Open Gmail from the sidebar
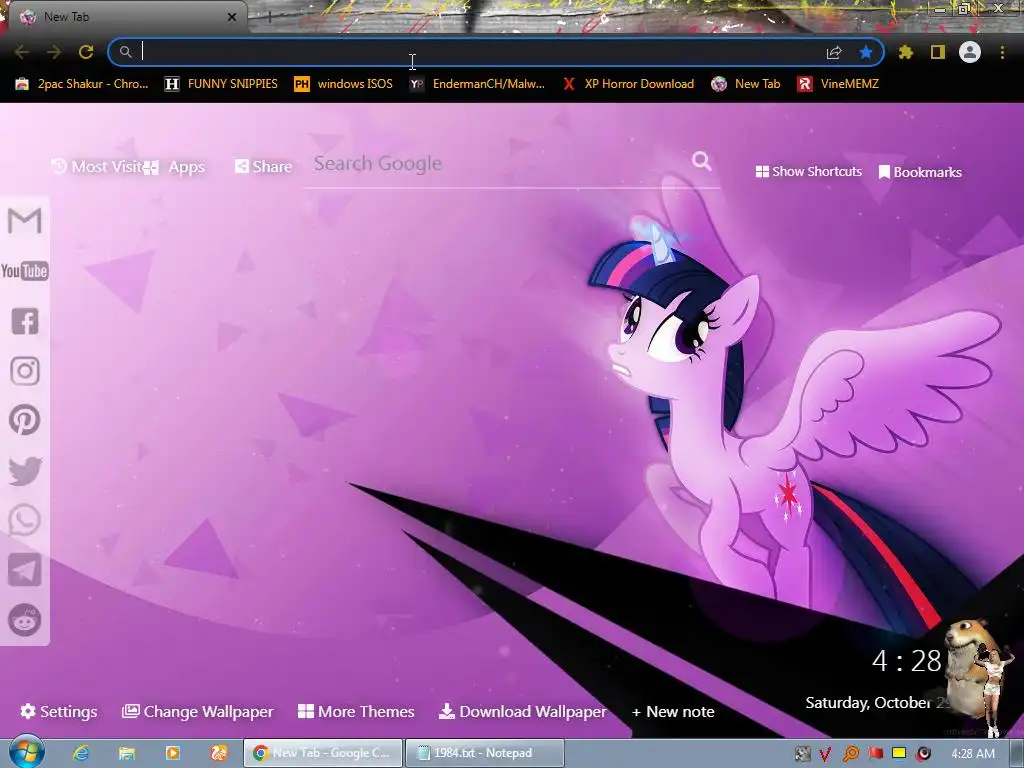 [25, 221]
